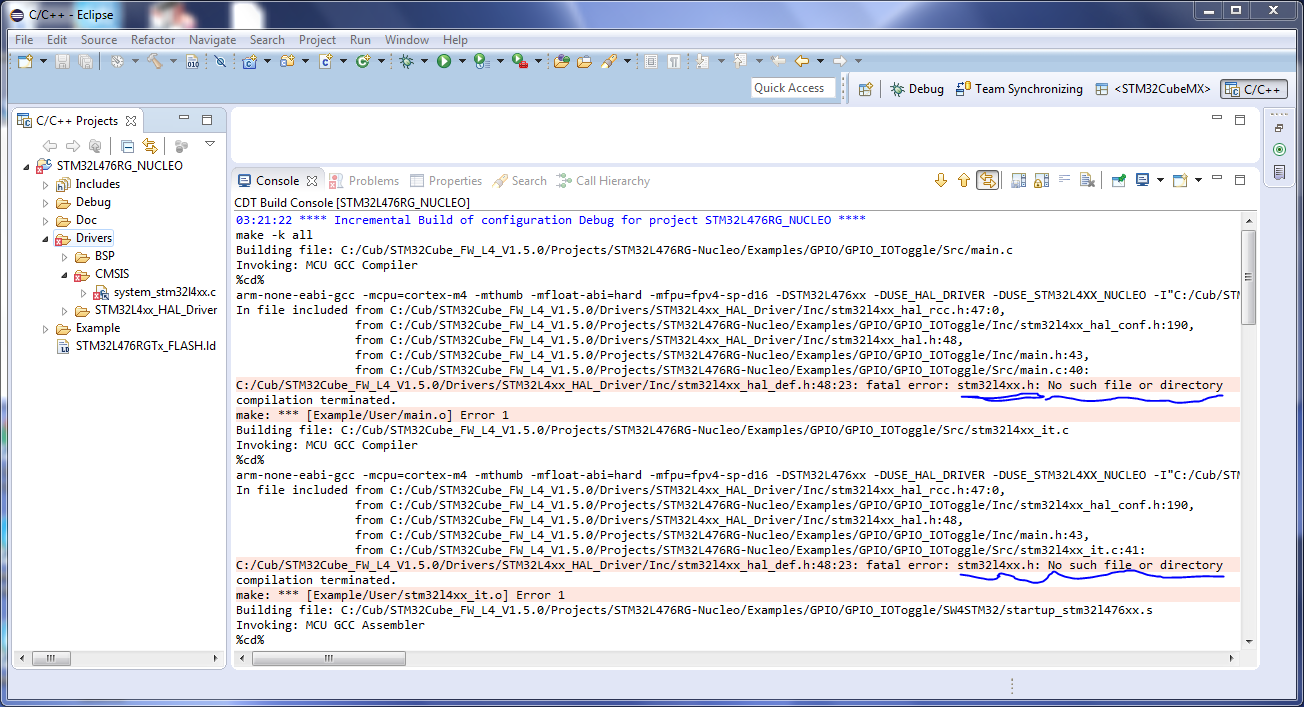
Task: Toggle Link with Editor in Projects panel
Action: 150,146
